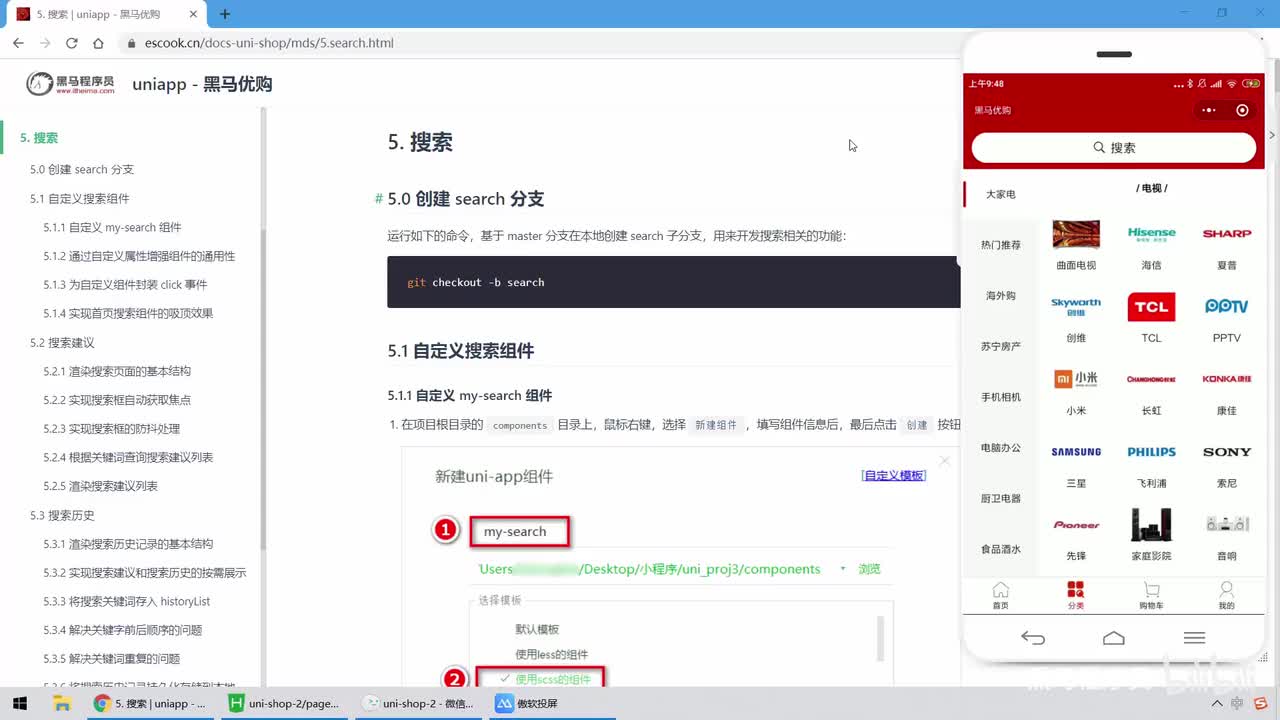Screen dimensions: 1280x720
Task: Tap the KONKA 康佳 brand icon
Action: [1227, 379]
